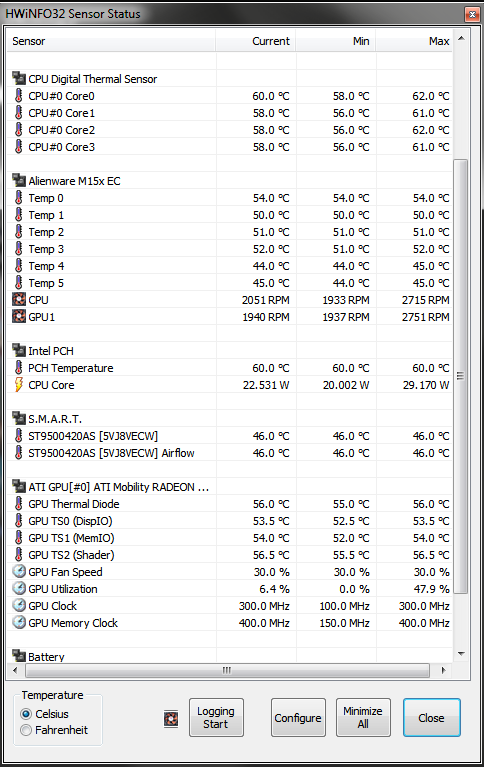Image resolution: width=484 pixels, height=767 pixels.
Task: Select the GPU TS1 (MemIO) row
Action: click(x=230, y=538)
